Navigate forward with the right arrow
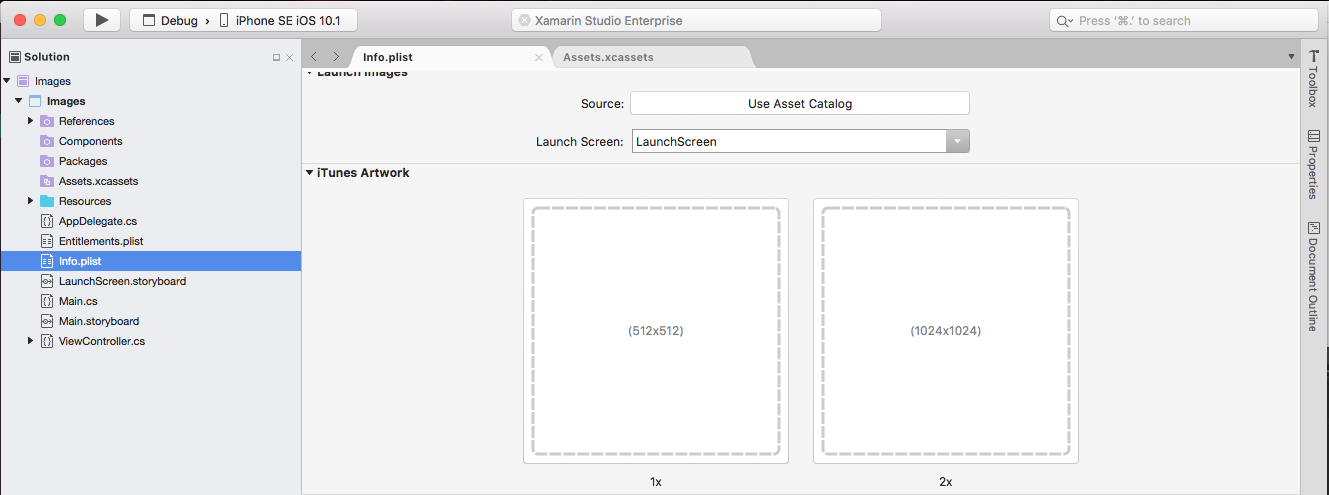This screenshot has width=1329, height=495. point(336,57)
